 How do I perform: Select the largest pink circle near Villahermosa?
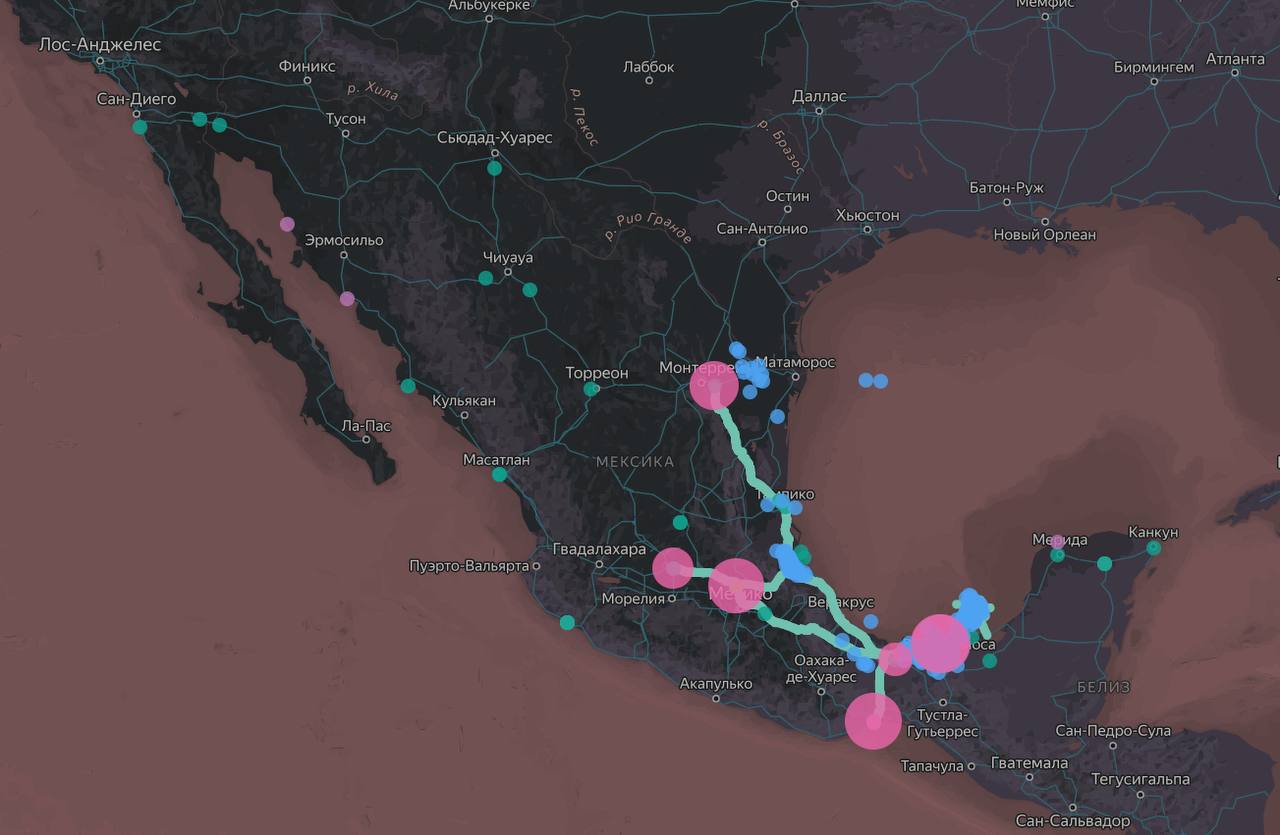coord(940,643)
